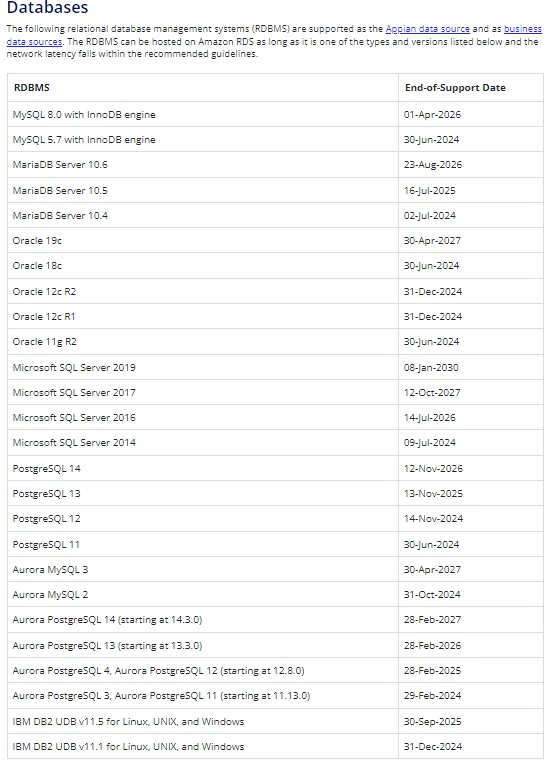Select IBM DB2 UDB v11.5 row
This screenshot has width=553, height=771.
(275, 721)
